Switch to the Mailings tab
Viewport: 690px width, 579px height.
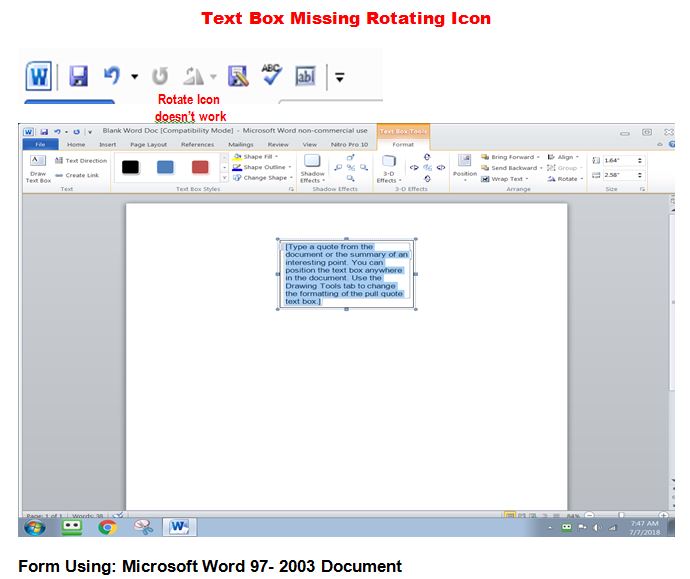pos(241,144)
